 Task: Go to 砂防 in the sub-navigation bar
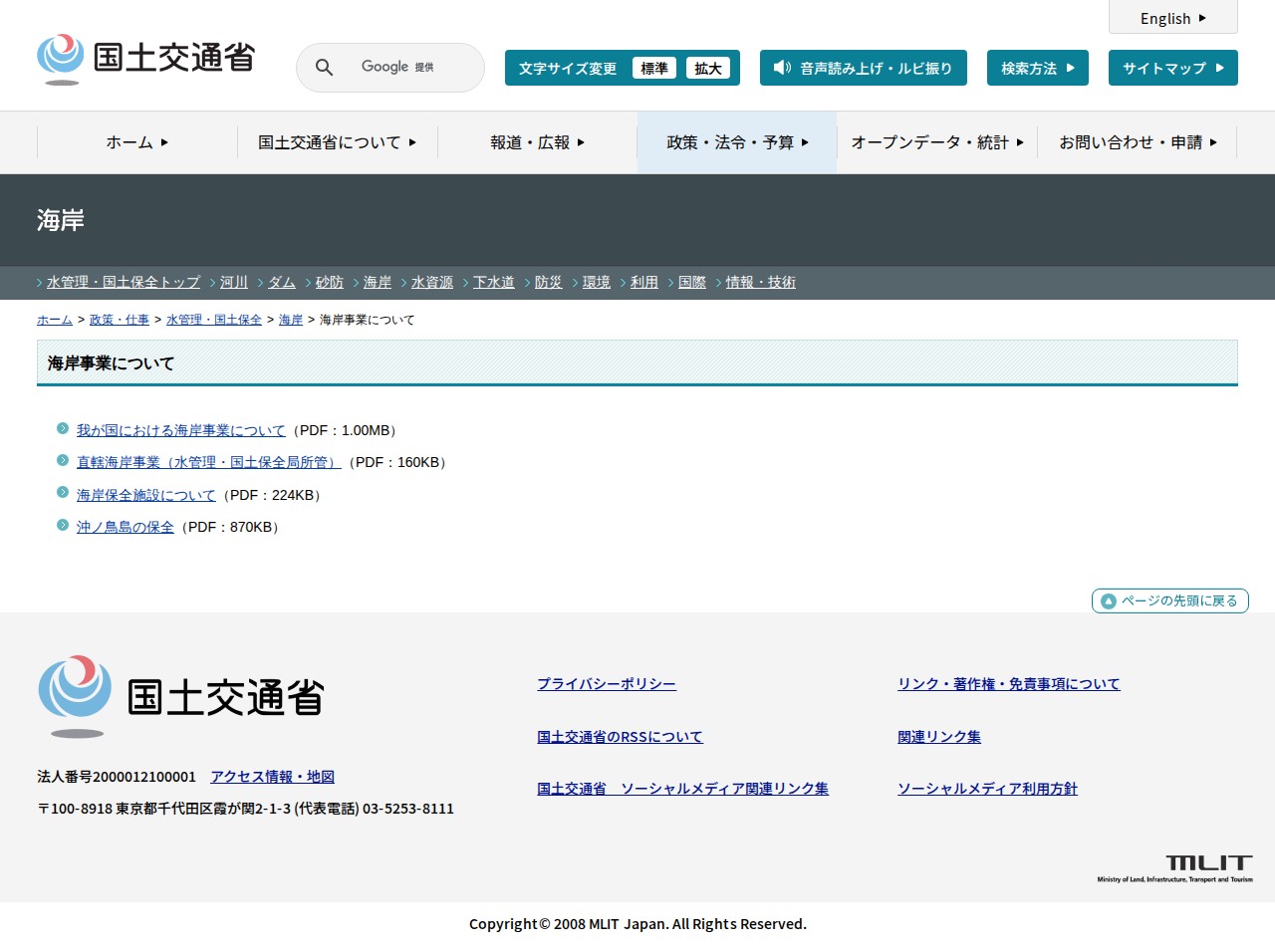(x=329, y=283)
